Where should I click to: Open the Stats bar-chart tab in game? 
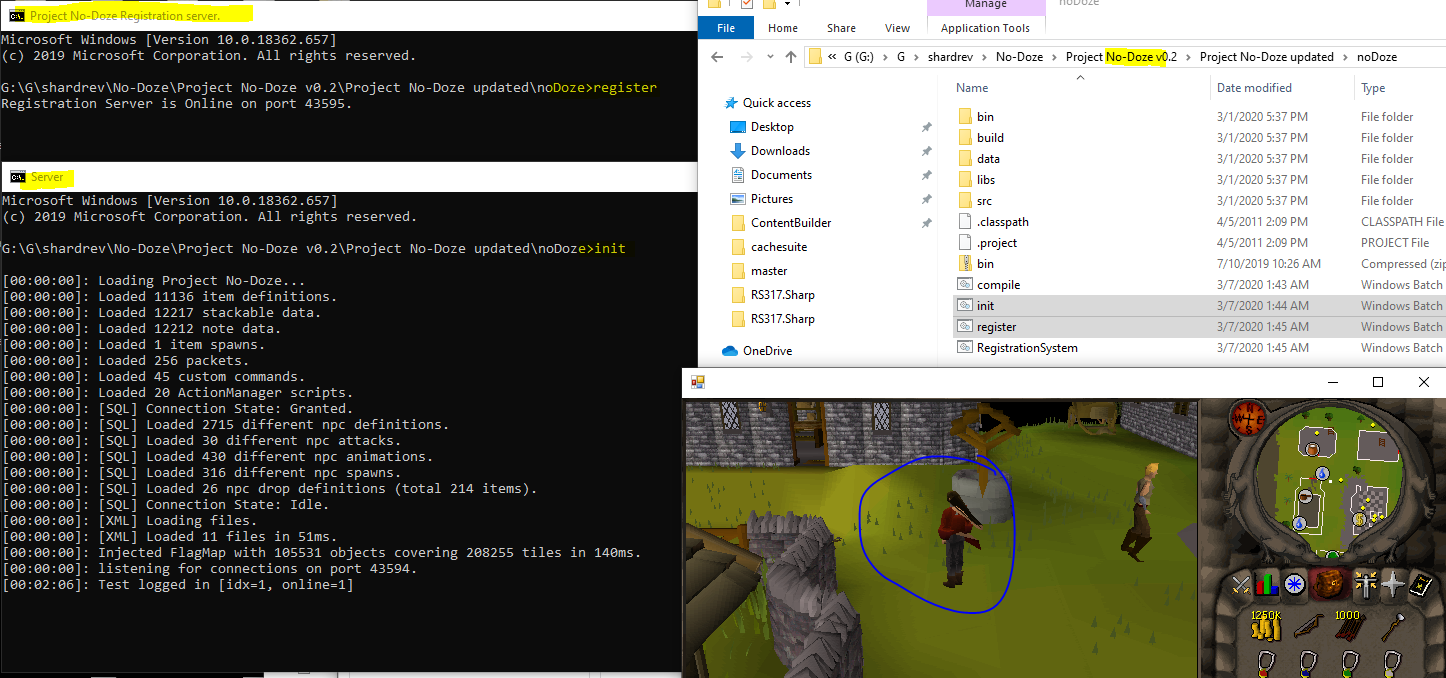coord(1268,584)
